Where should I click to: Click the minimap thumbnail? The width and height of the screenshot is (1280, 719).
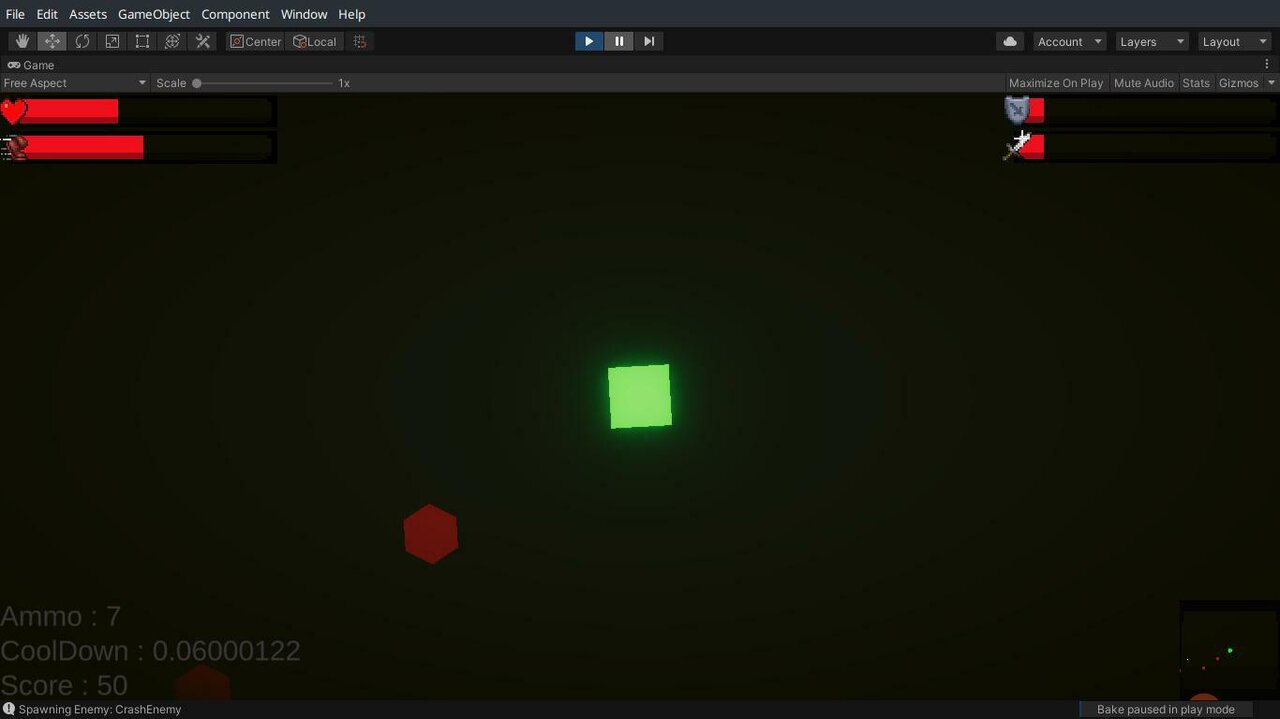tap(1230, 649)
